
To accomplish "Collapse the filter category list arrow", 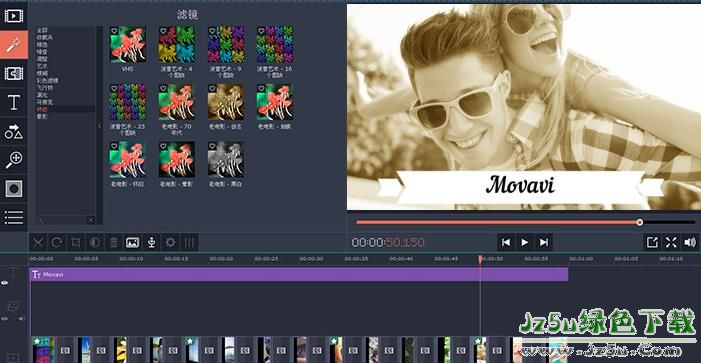I will pyautogui.click(x=99, y=125).
